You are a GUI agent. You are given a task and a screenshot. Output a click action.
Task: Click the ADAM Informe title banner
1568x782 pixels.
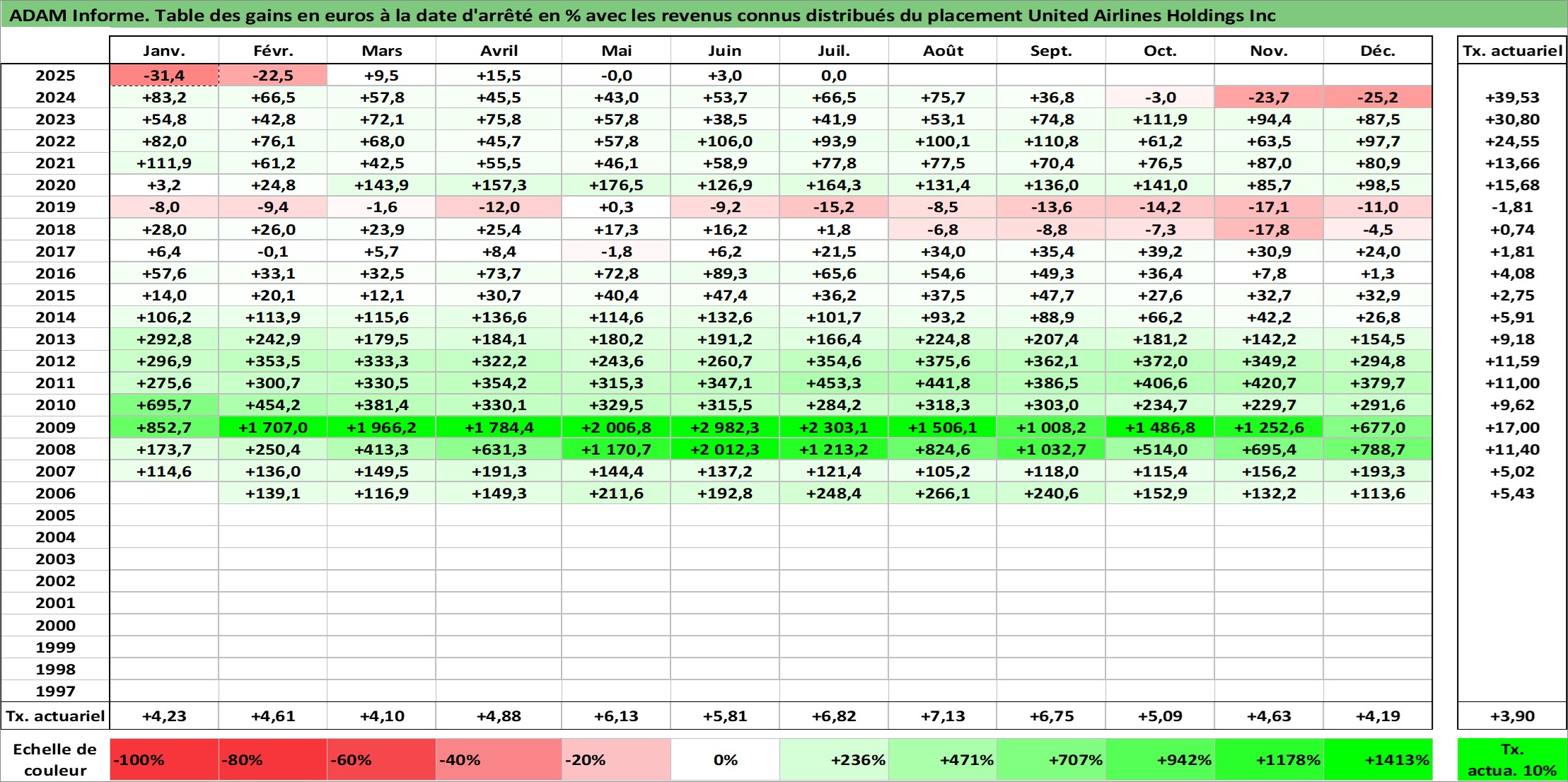pos(784,15)
